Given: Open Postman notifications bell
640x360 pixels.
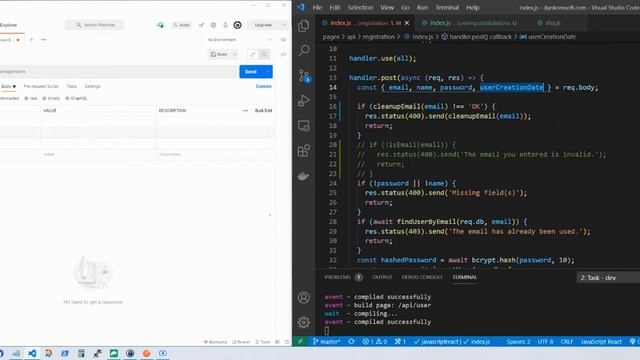Looking at the screenshot, I should click(x=225, y=25).
